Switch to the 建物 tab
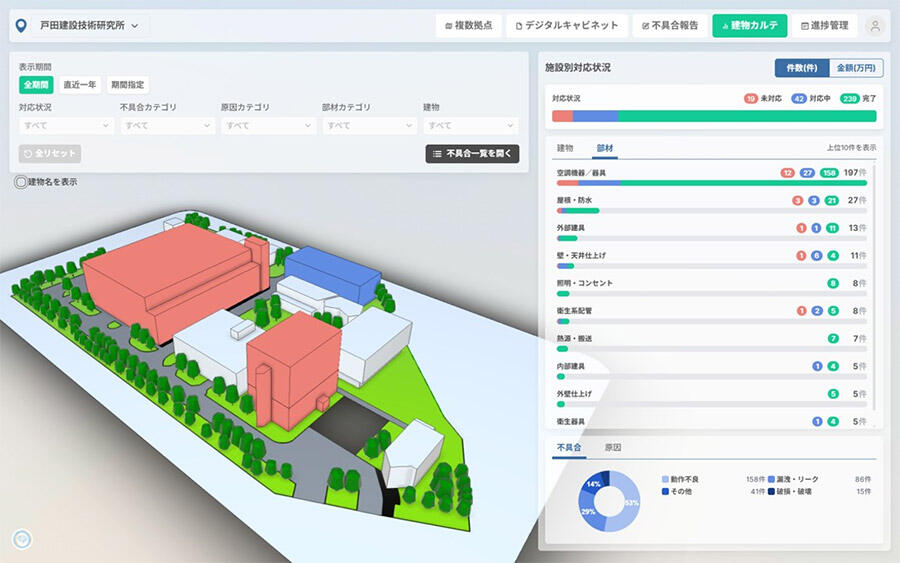 [565, 148]
